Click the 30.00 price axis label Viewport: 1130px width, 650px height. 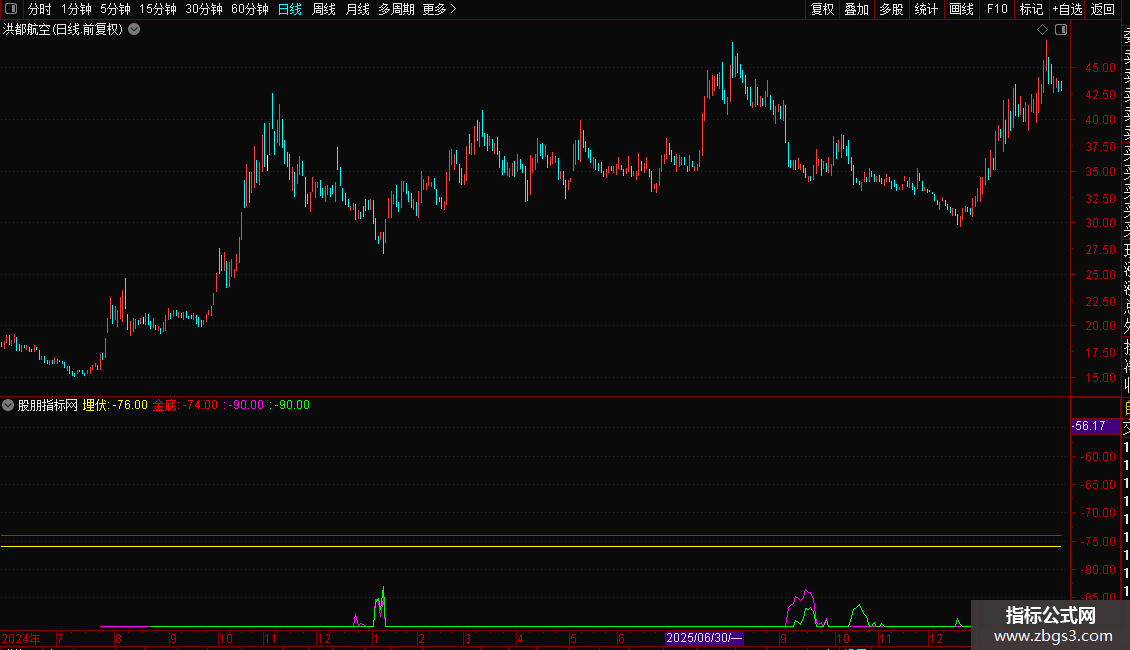1100,223
